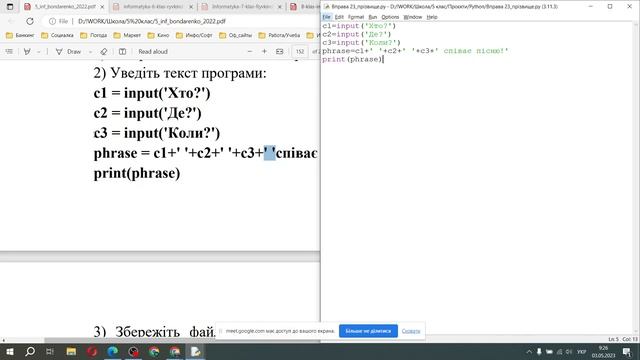This screenshot has height=360, width=640.
Task: Zoom in the PDF with plus icon
Action: [264, 51]
